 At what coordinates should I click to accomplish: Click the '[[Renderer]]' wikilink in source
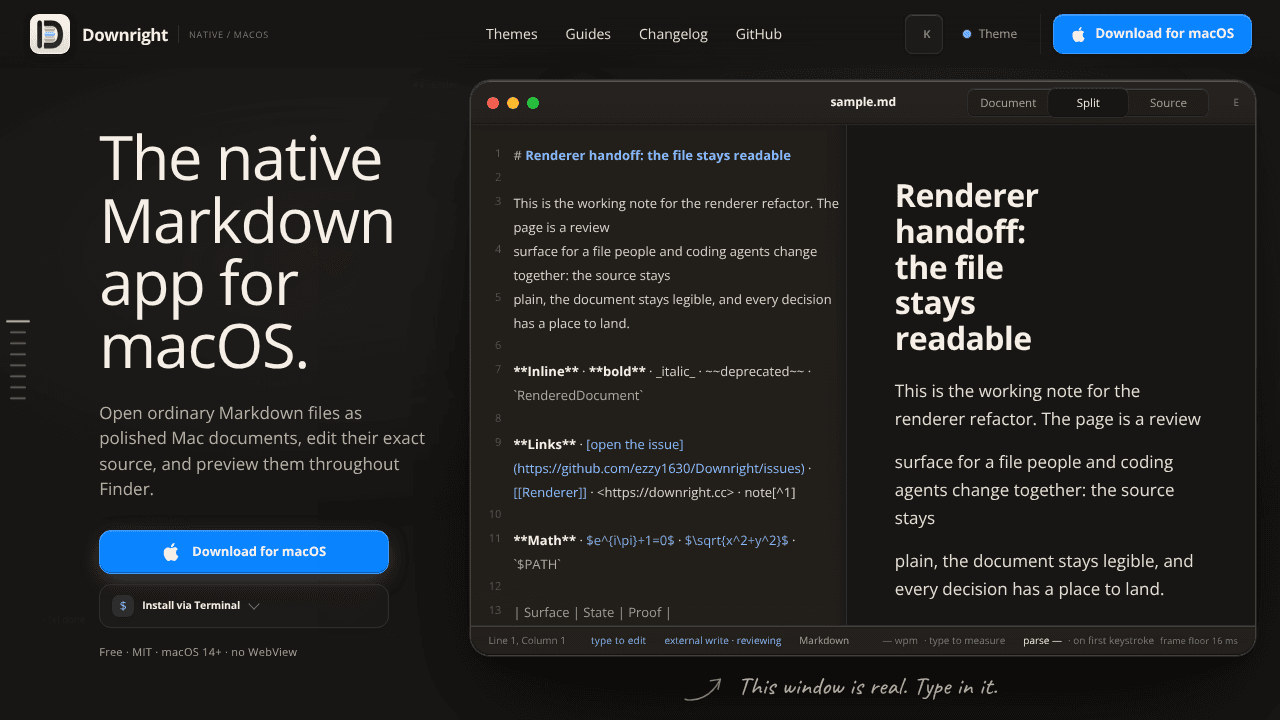[550, 492]
